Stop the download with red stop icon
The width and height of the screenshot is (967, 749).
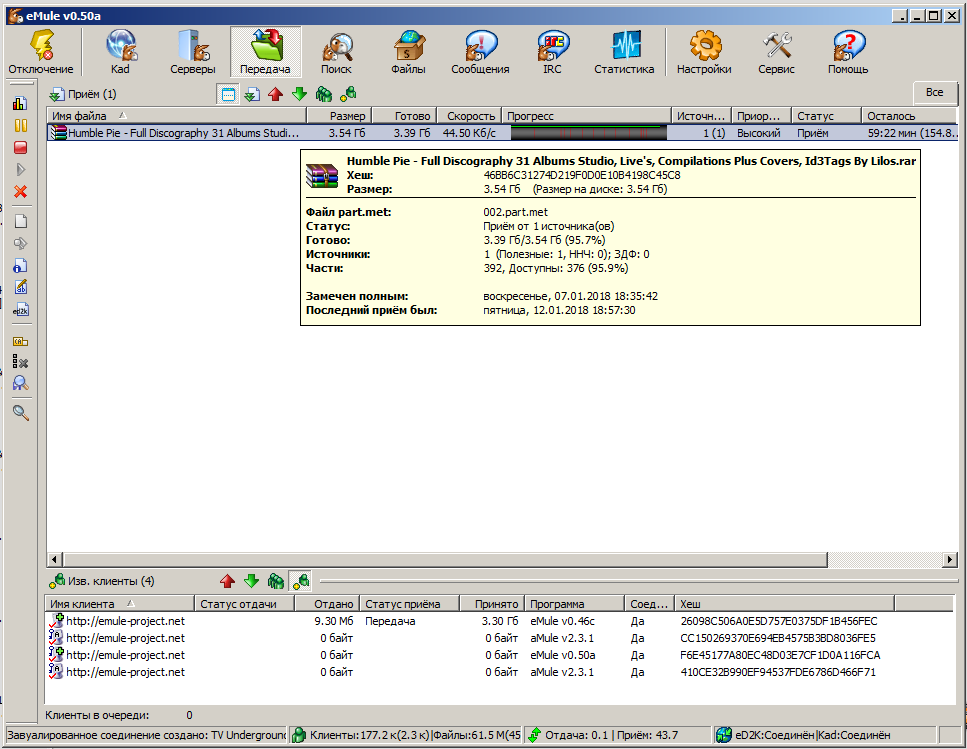click(x=20, y=147)
